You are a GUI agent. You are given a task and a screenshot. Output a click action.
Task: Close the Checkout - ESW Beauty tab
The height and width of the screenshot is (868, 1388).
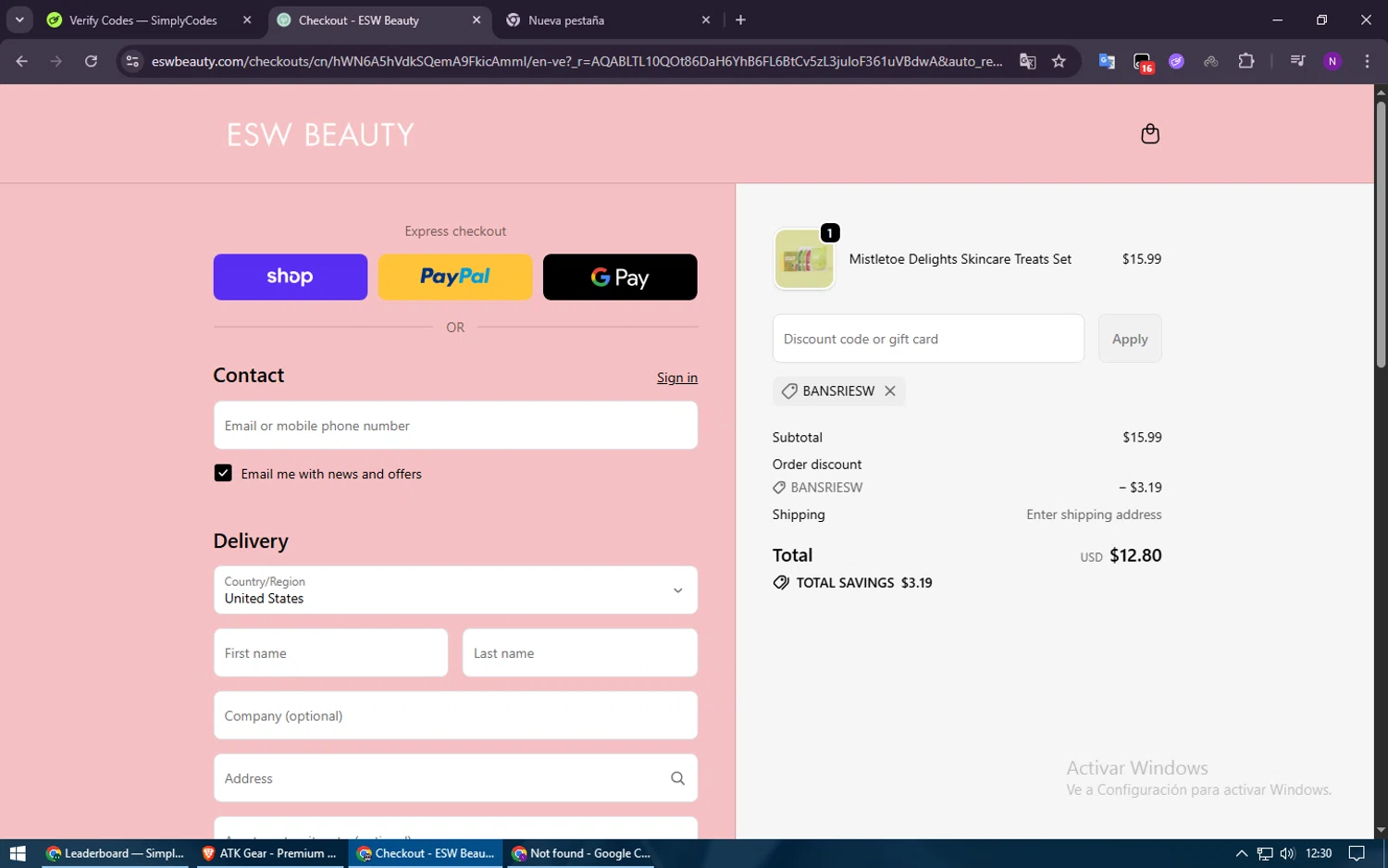coord(477,19)
